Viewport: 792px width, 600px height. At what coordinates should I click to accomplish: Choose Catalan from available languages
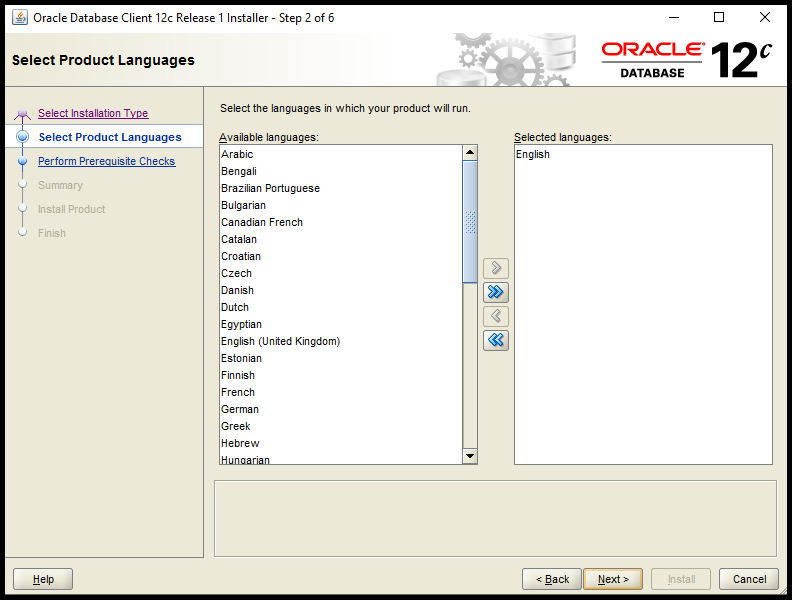click(341, 239)
